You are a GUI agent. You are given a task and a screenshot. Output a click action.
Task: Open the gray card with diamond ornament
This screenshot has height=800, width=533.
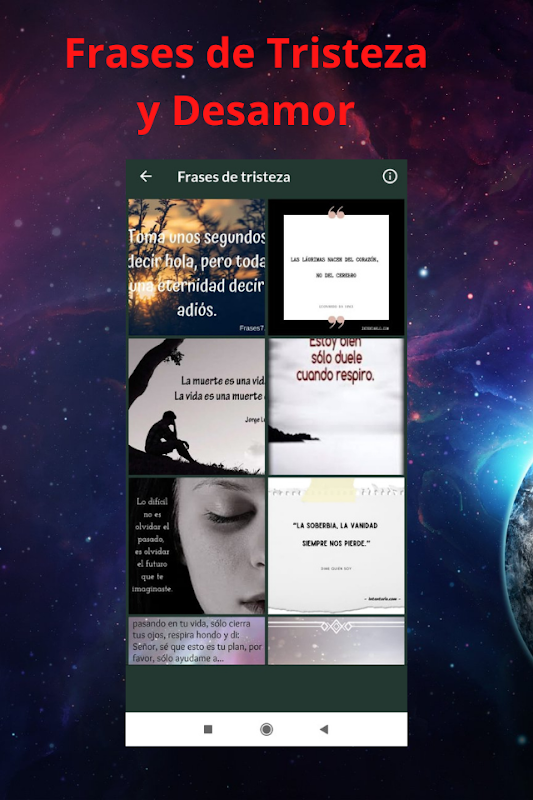(336, 641)
